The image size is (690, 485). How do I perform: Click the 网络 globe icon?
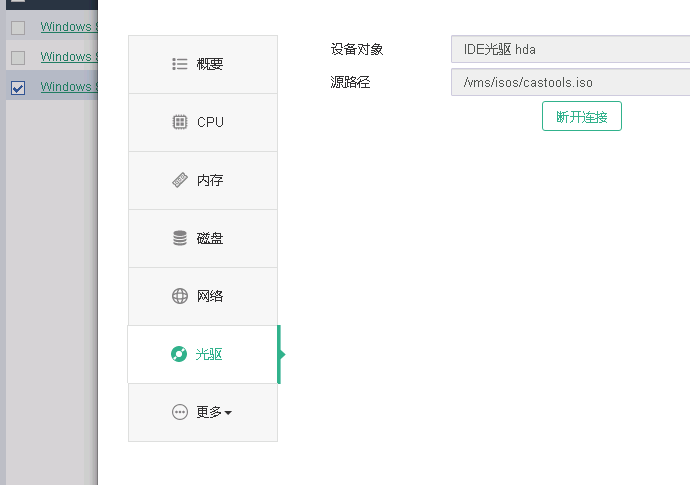pos(180,296)
